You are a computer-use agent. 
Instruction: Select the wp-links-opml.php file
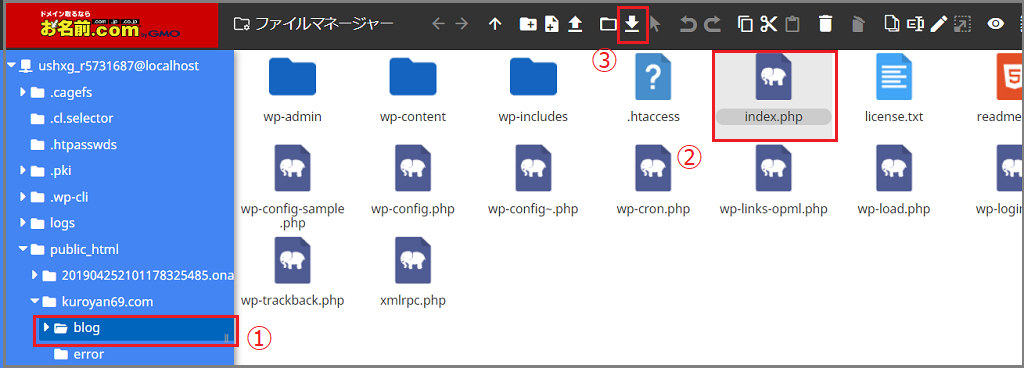[x=774, y=181]
